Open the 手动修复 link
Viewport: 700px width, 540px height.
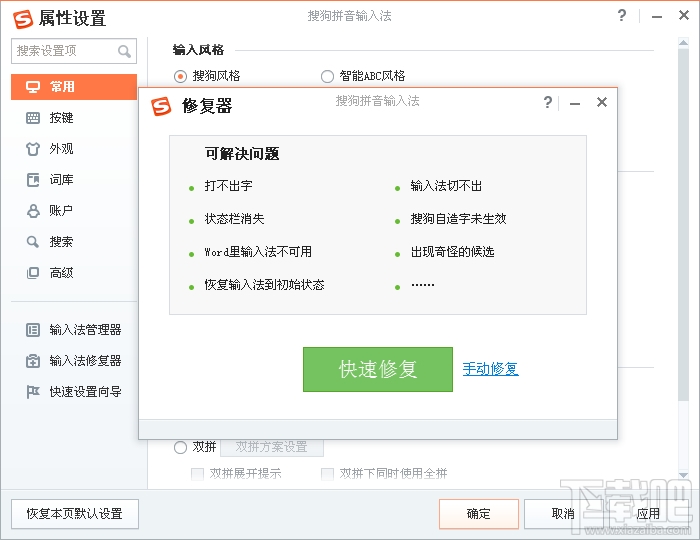pos(490,369)
